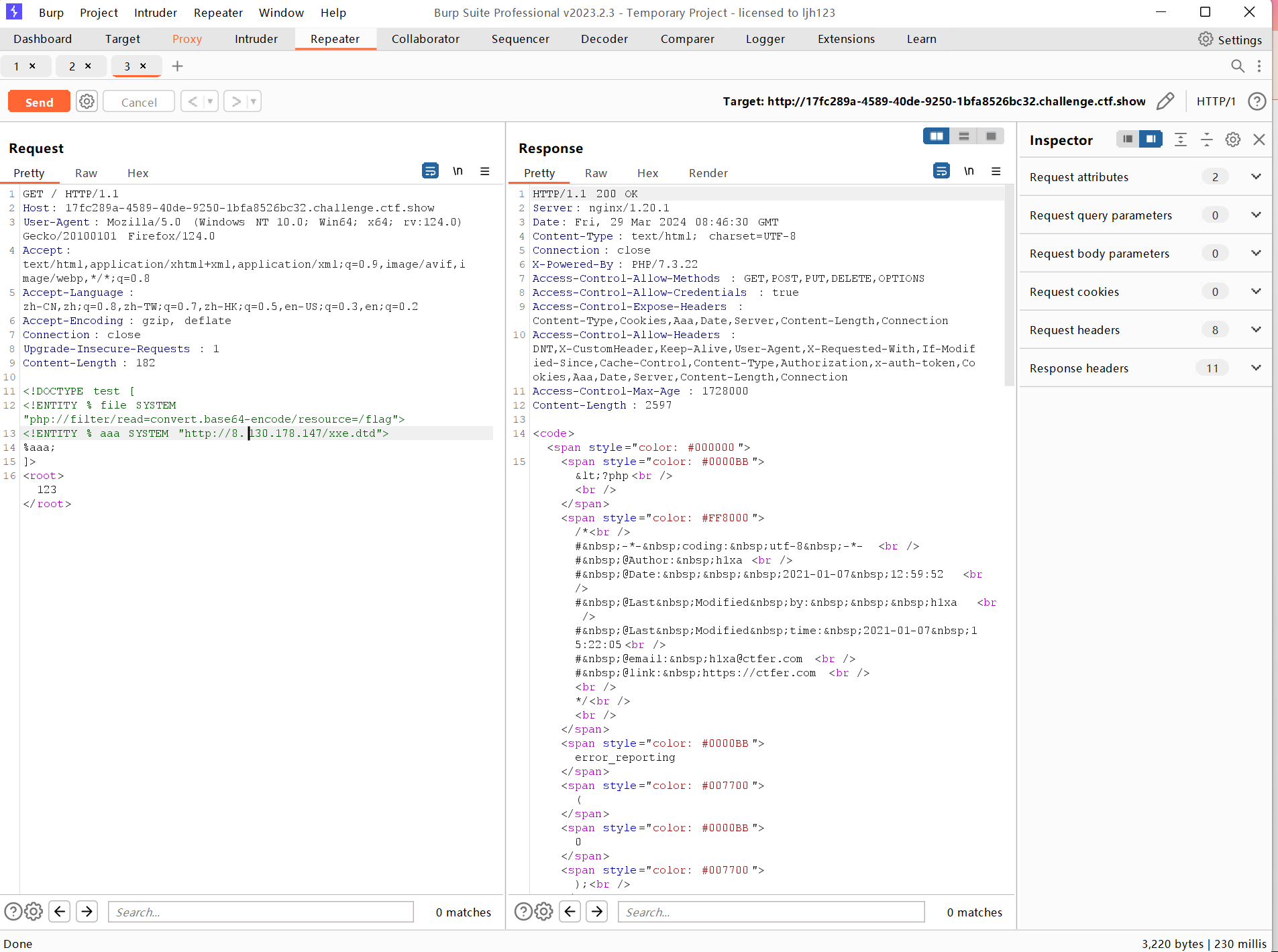Open the Collaborator tool tab
Viewport: 1278px width, 952px height.
[x=425, y=39]
